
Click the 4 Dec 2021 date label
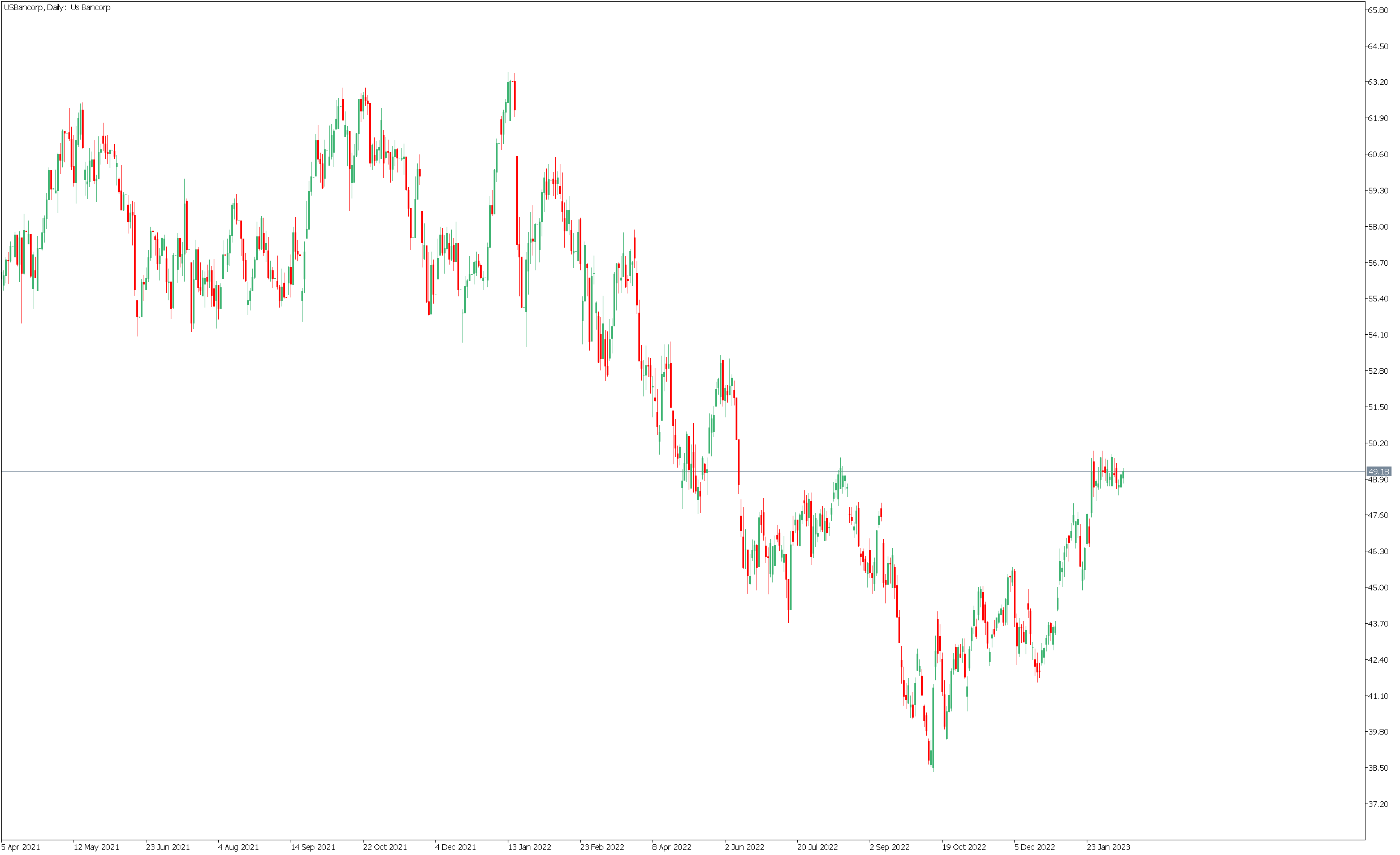pos(456,848)
